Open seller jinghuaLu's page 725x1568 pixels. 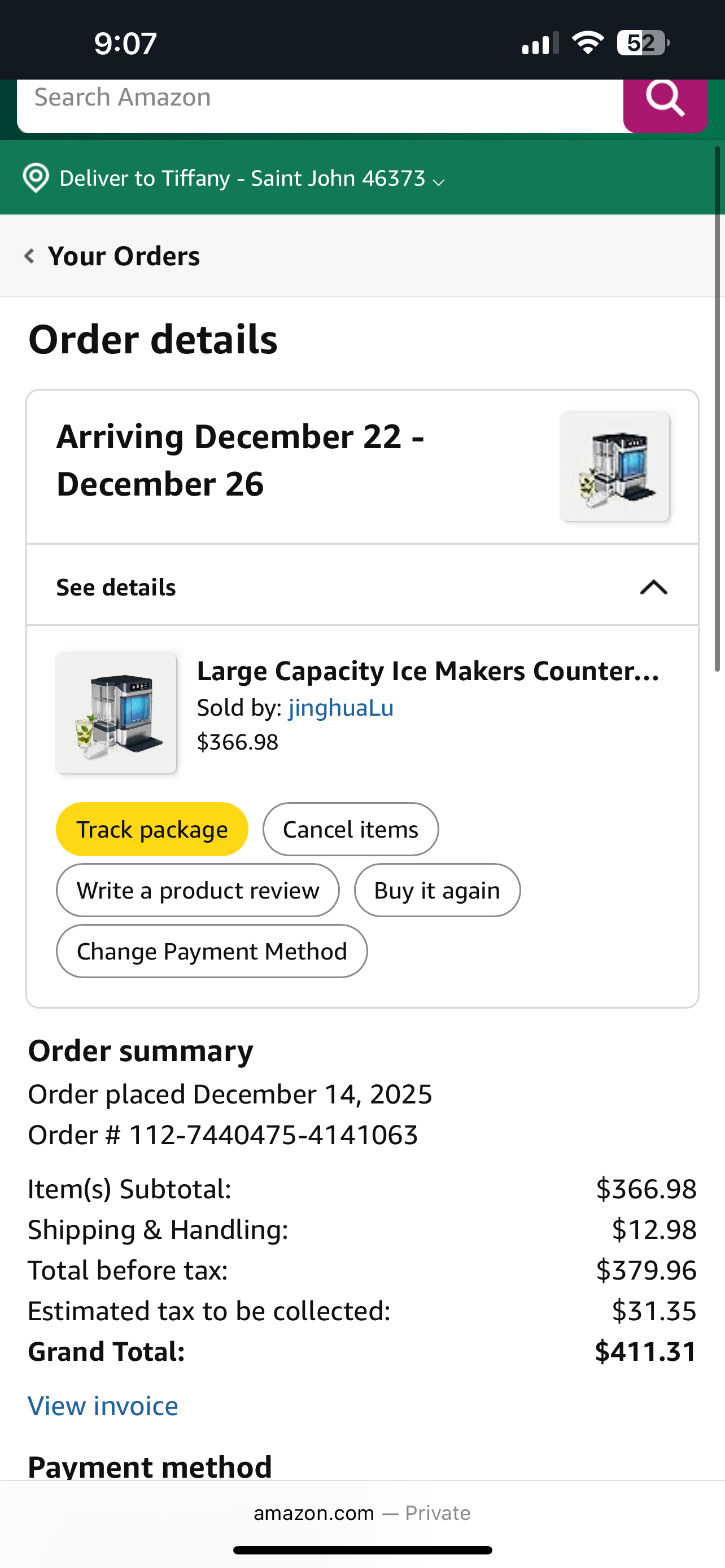tap(341, 708)
